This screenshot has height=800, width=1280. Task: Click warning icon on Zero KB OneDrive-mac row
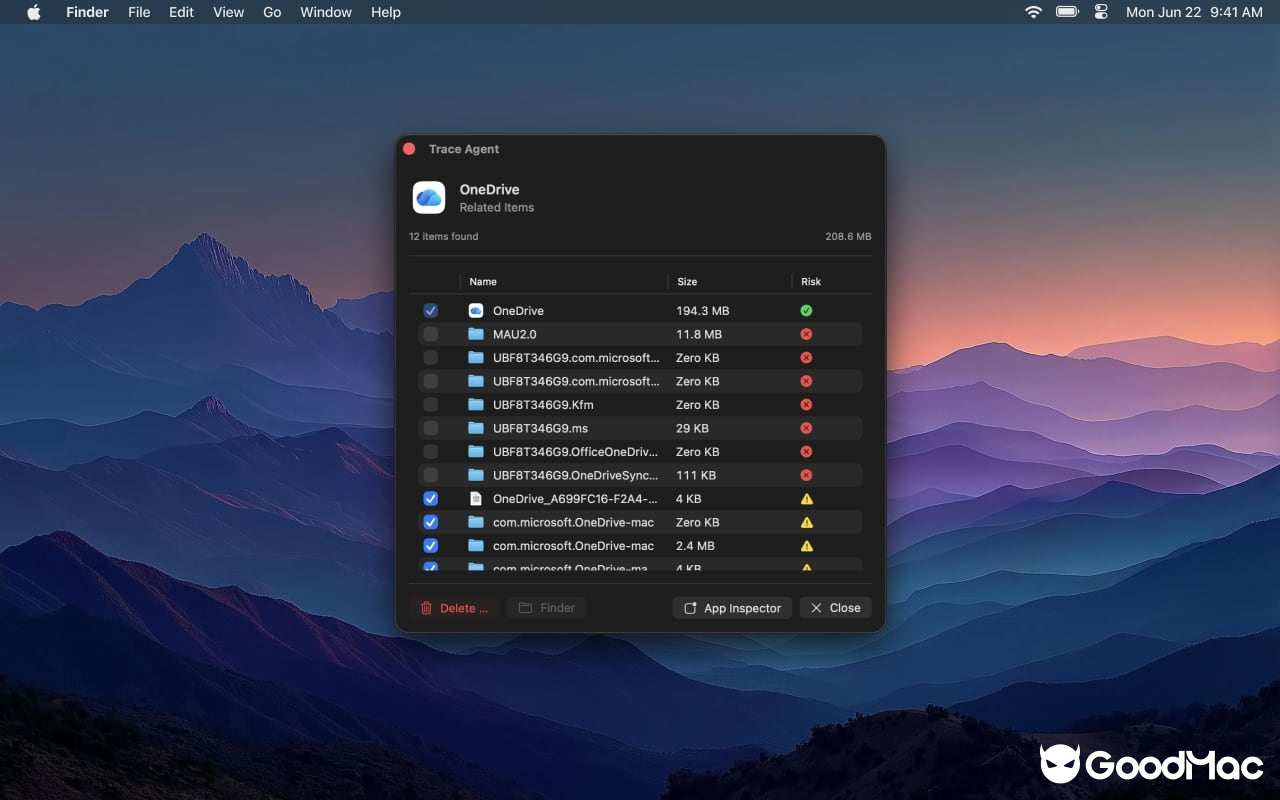coord(806,522)
